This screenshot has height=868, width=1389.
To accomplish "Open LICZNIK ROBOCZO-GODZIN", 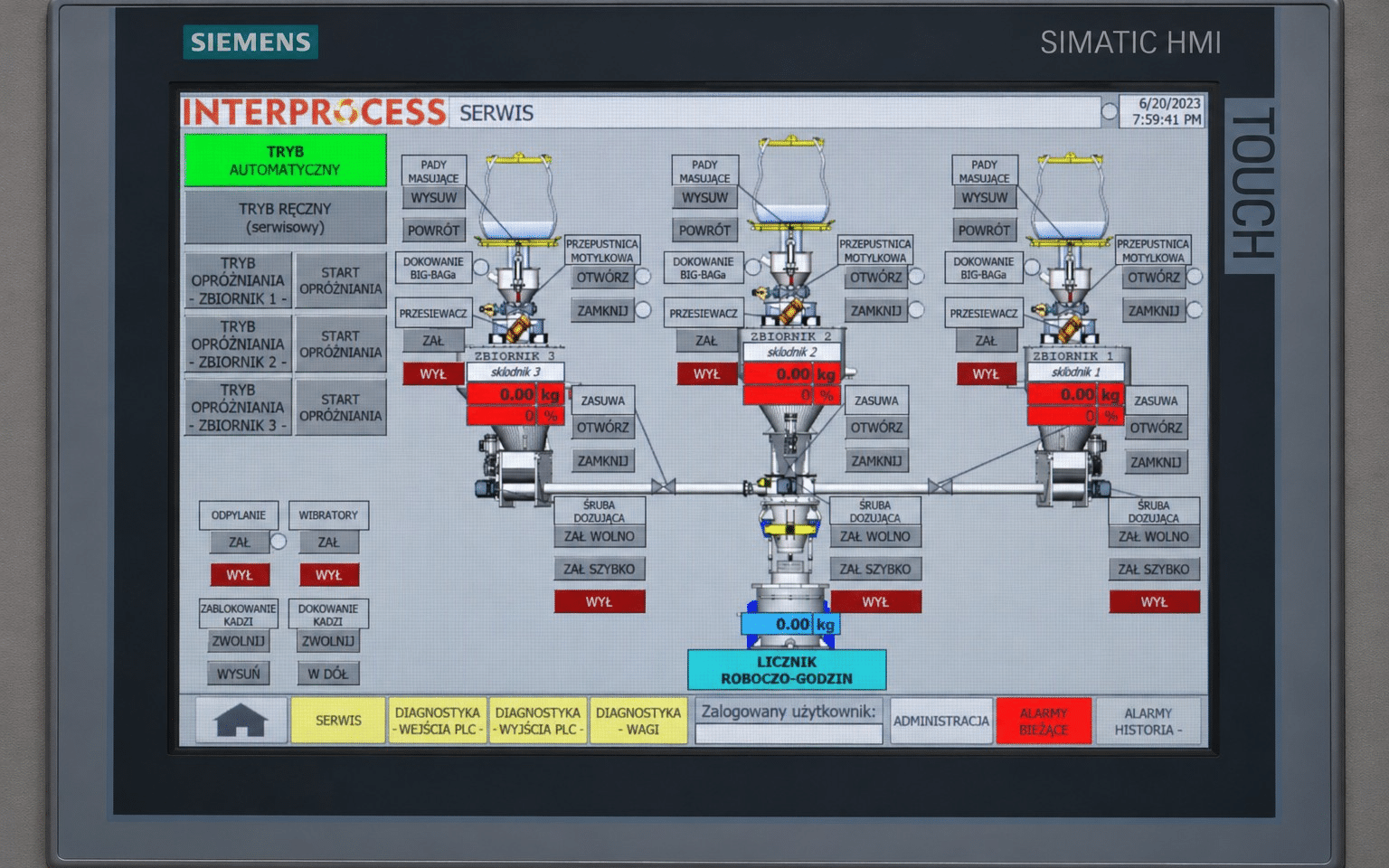I will [x=787, y=670].
